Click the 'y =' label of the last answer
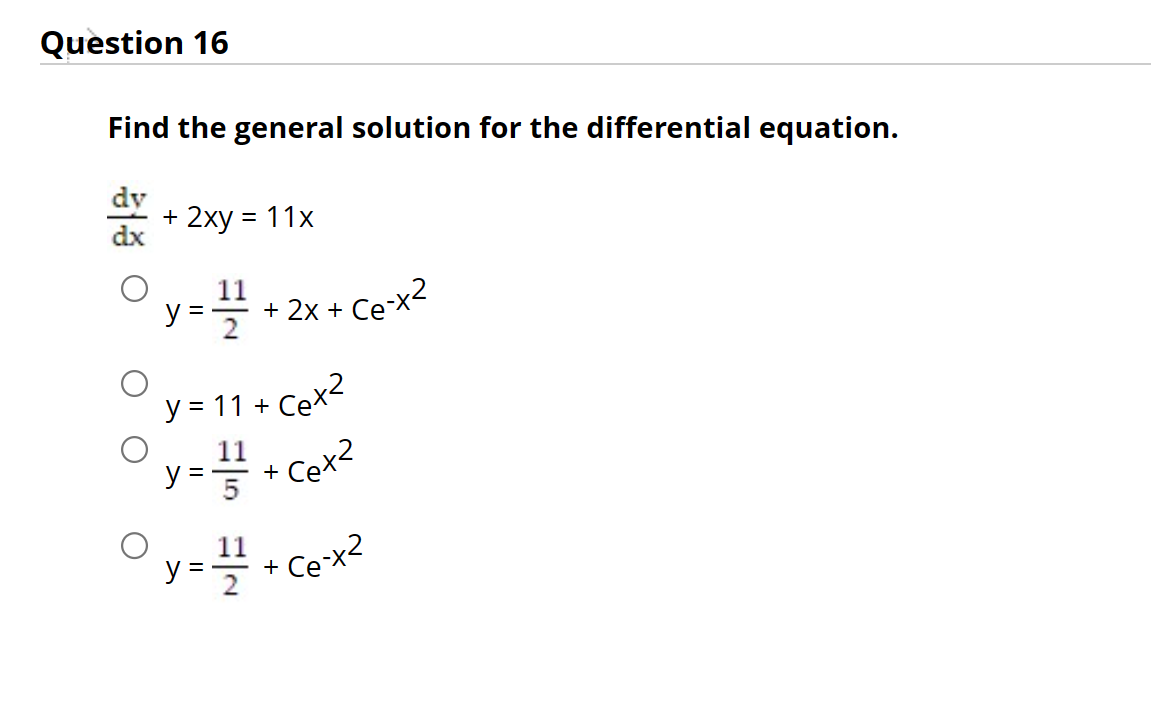Image resolution: width=1151 pixels, height=701 pixels. tap(184, 567)
